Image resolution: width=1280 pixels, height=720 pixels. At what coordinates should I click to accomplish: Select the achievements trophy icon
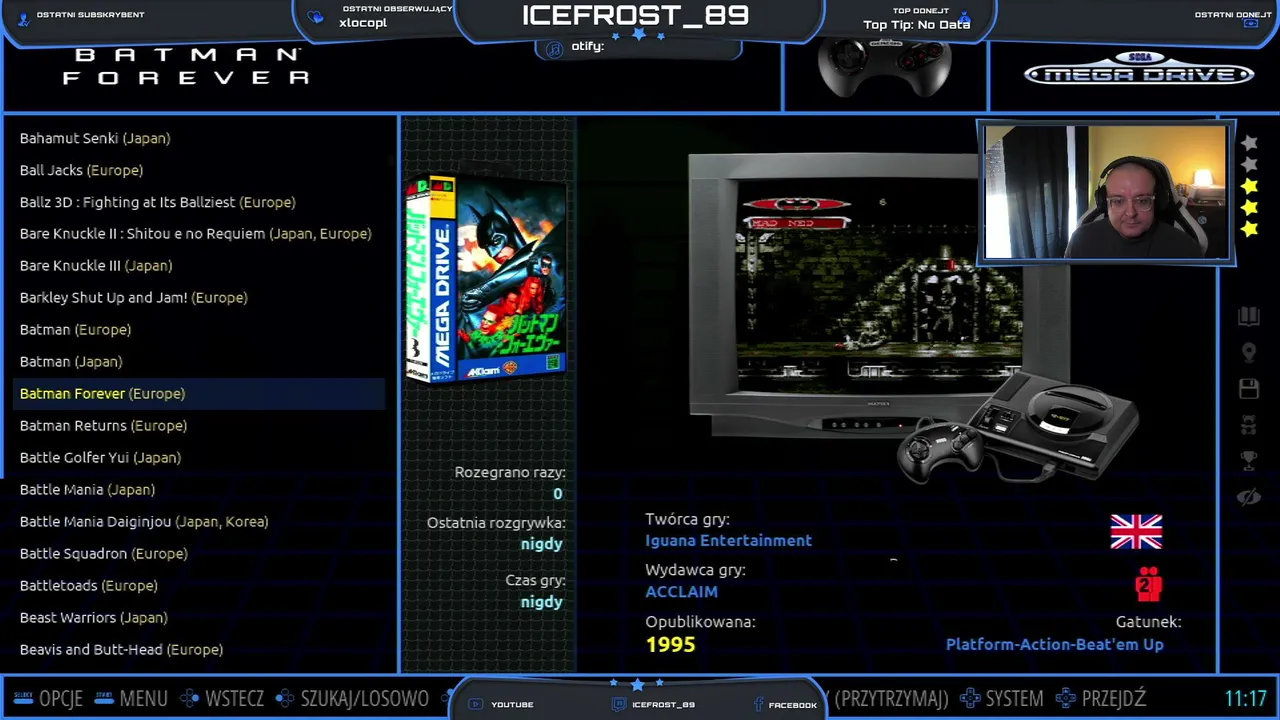(1249, 461)
